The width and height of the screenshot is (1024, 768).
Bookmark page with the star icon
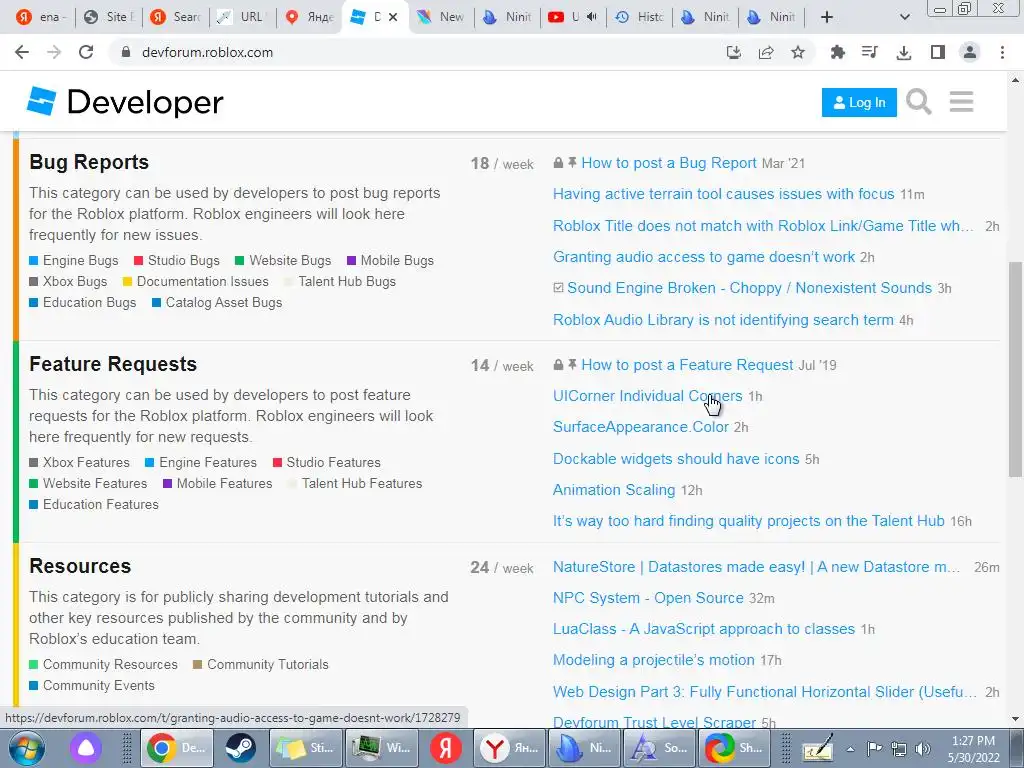click(797, 52)
